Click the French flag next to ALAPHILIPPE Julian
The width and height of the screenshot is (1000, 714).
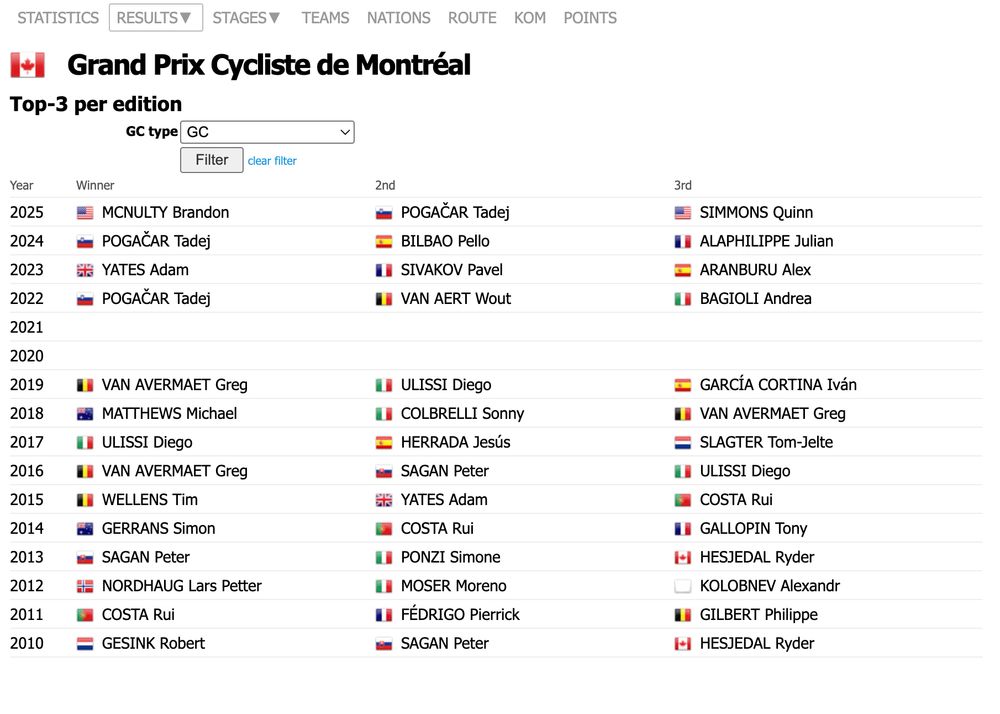[683, 242]
